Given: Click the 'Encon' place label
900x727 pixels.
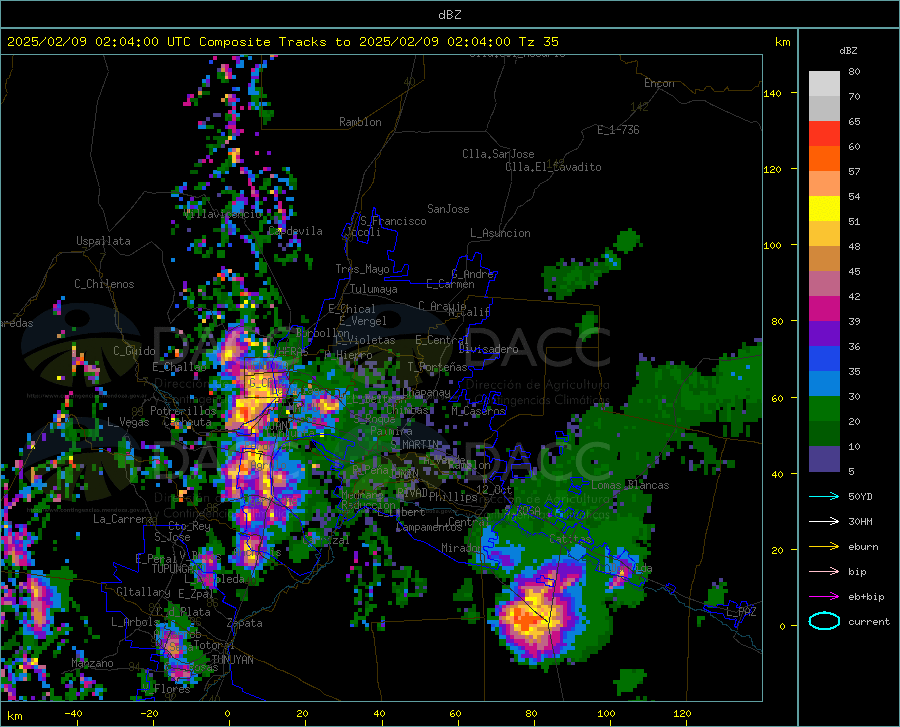Looking at the screenshot, I should (x=659, y=83).
